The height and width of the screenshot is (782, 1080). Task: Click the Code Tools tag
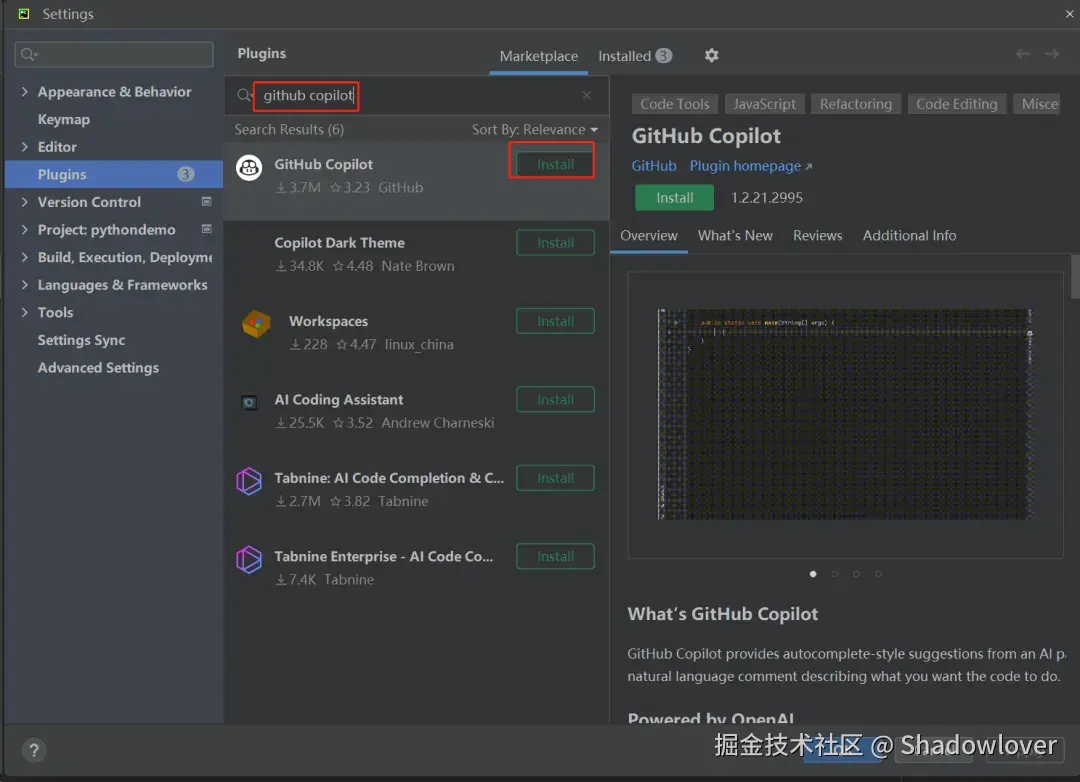click(674, 104)
